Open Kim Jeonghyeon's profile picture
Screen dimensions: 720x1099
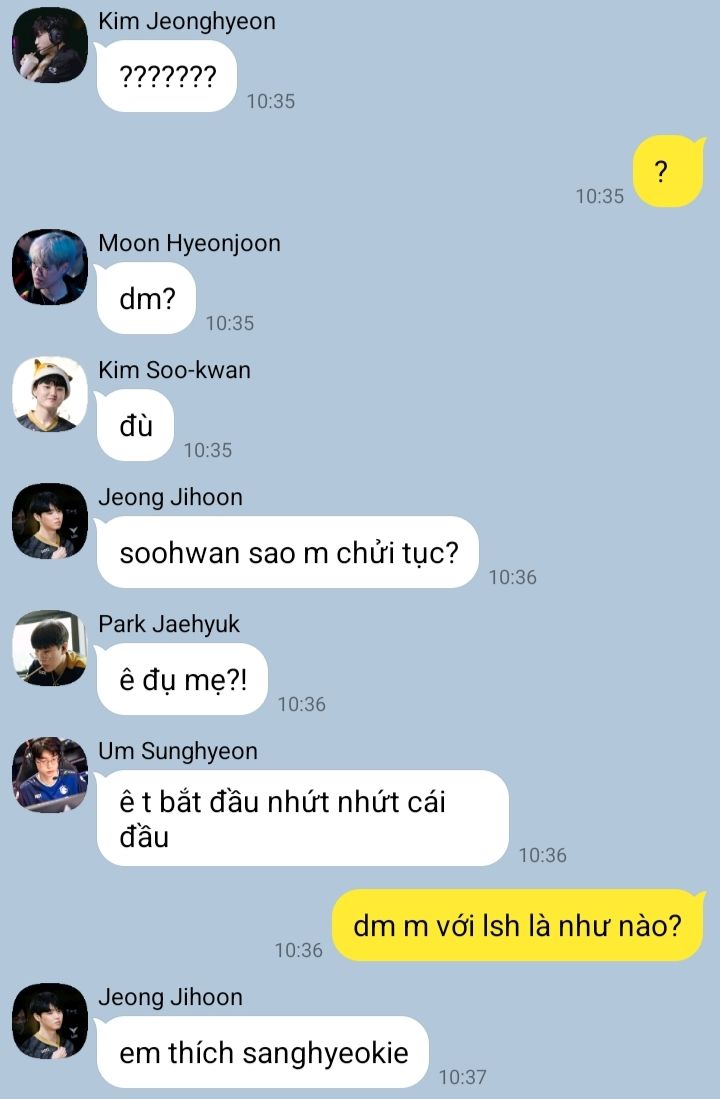click(x=50, y=45)
